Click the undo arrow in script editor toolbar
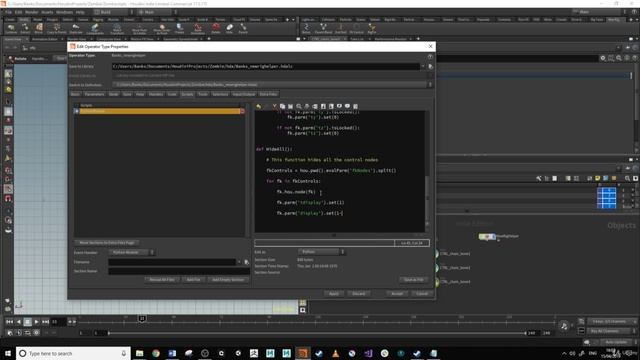 pyautogui.click(x=258, y=106)
